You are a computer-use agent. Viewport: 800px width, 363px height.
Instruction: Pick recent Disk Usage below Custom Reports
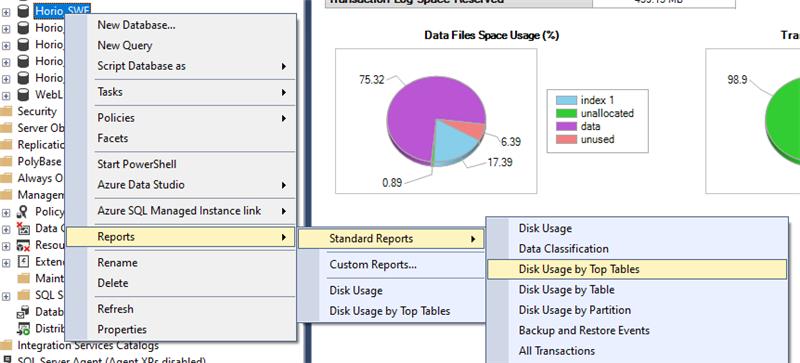pos(391,291)
